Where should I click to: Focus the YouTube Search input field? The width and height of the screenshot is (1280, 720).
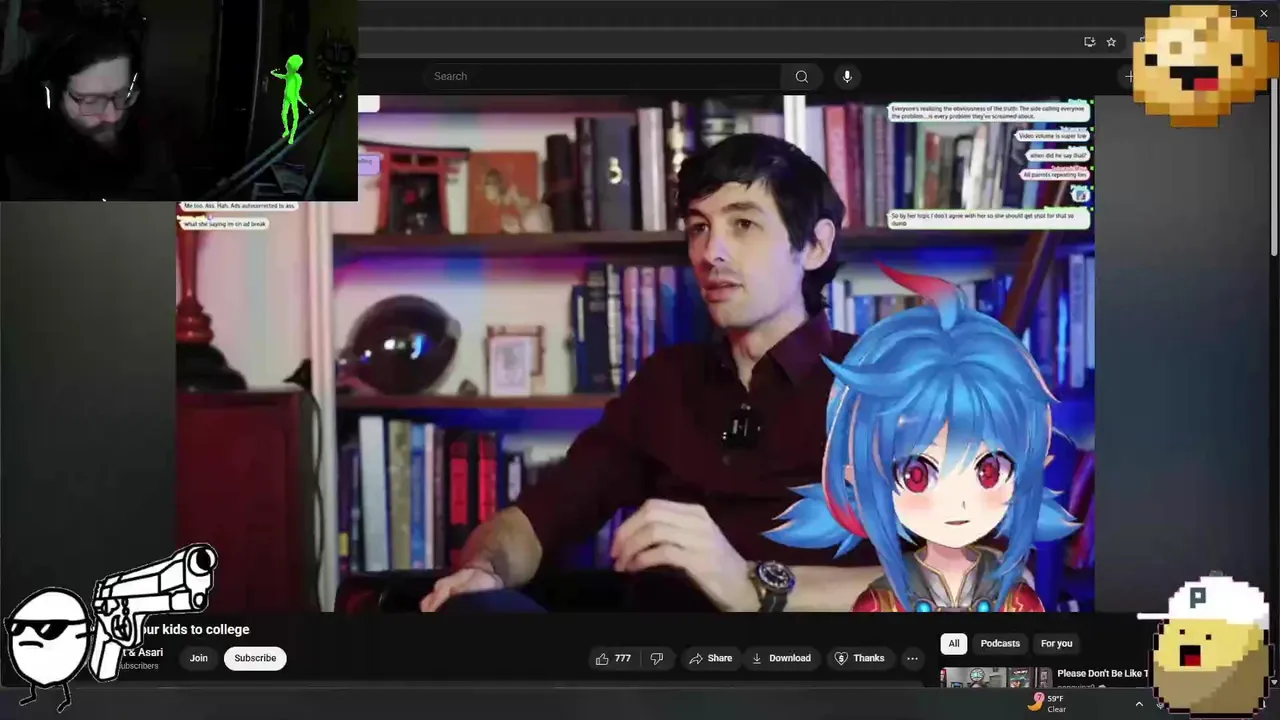tap(603, 77)
